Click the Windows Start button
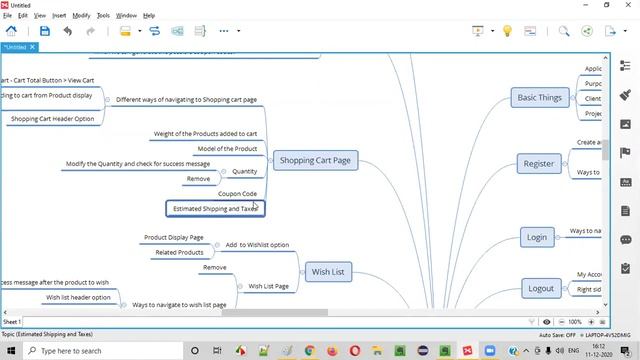The width and height of the screenshot is (640, 360). point(11,351)
